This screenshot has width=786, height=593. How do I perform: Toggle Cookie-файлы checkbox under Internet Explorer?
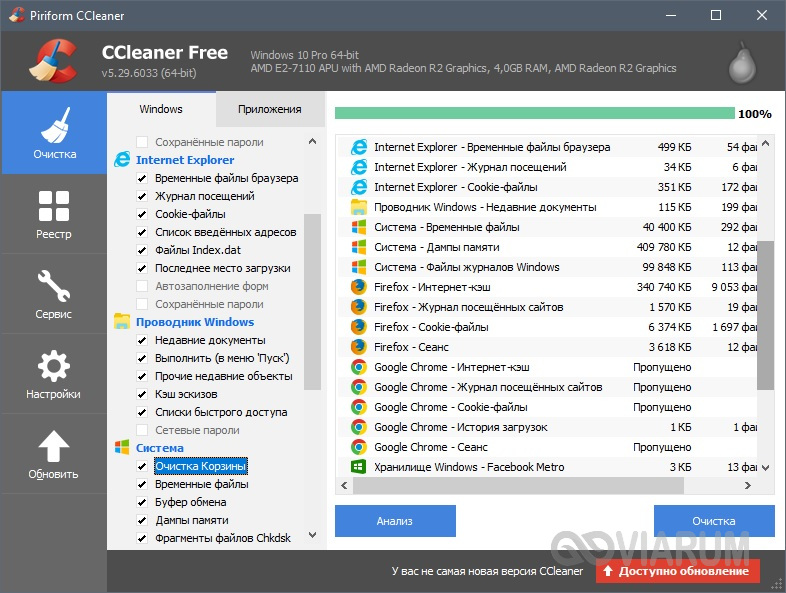(142, 214)
